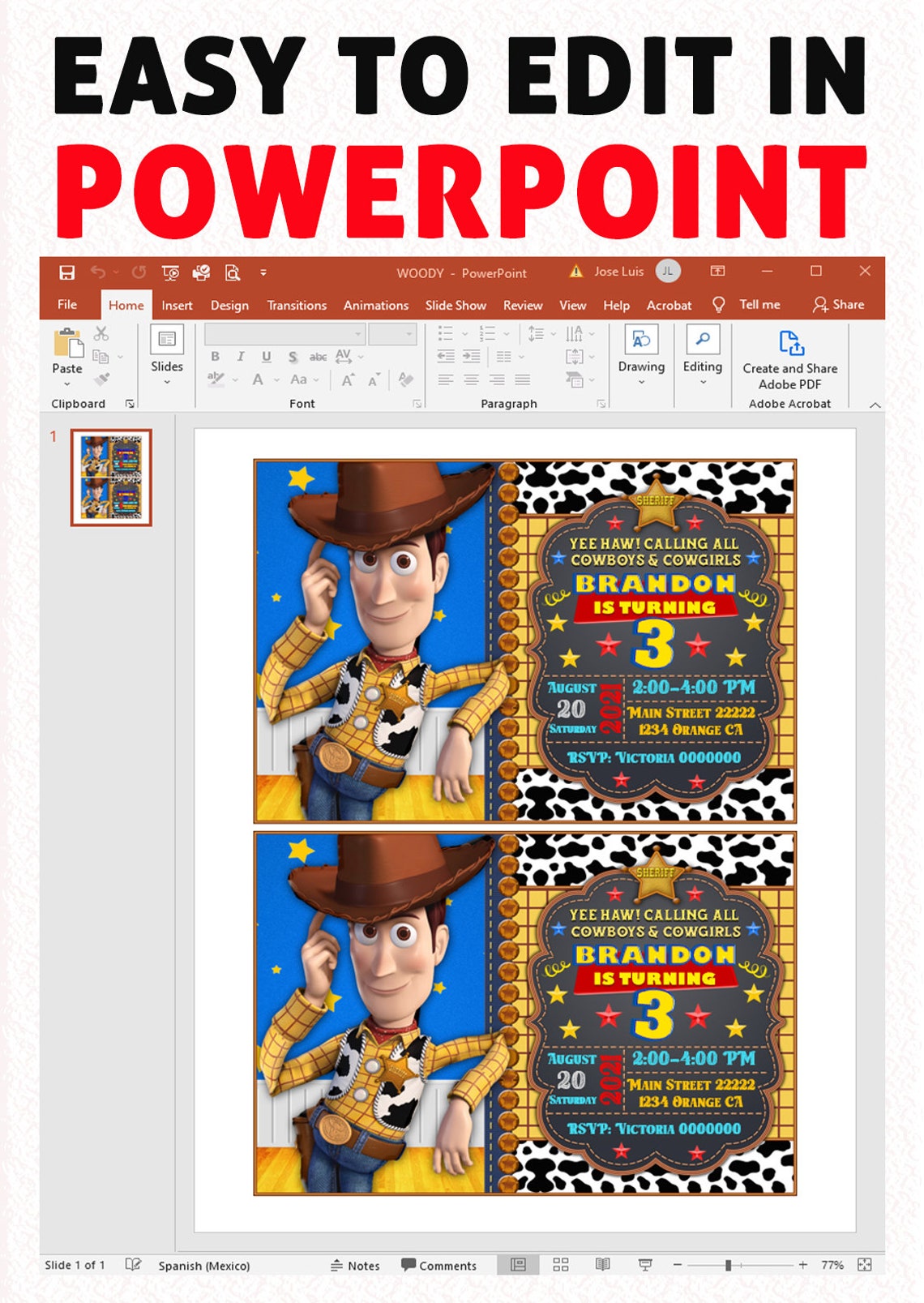
Task: Start presentation from beginning icon
Action: click(170, 272)
